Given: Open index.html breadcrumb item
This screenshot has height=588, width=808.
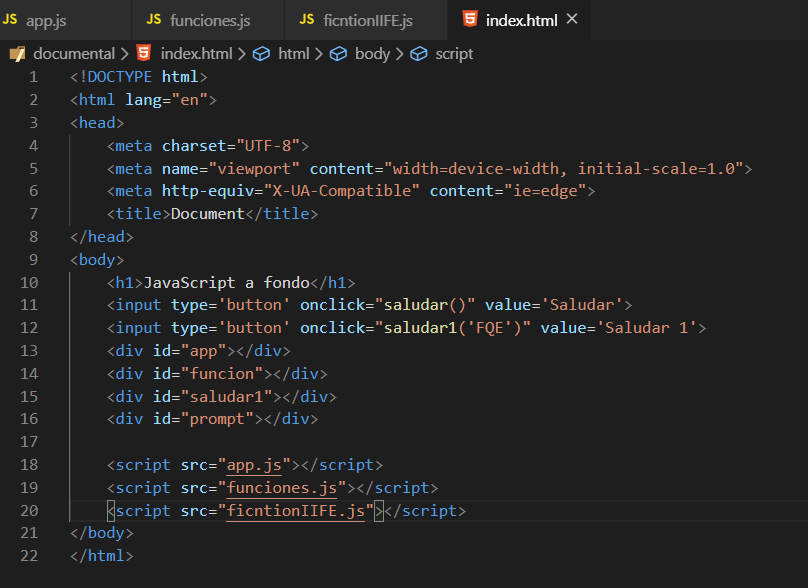Looking at the screenshot, I should (196, 54).
